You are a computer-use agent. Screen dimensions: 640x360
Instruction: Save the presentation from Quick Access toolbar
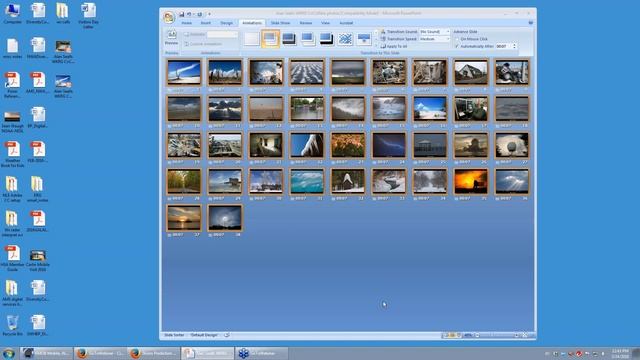[x=182, y=14]
